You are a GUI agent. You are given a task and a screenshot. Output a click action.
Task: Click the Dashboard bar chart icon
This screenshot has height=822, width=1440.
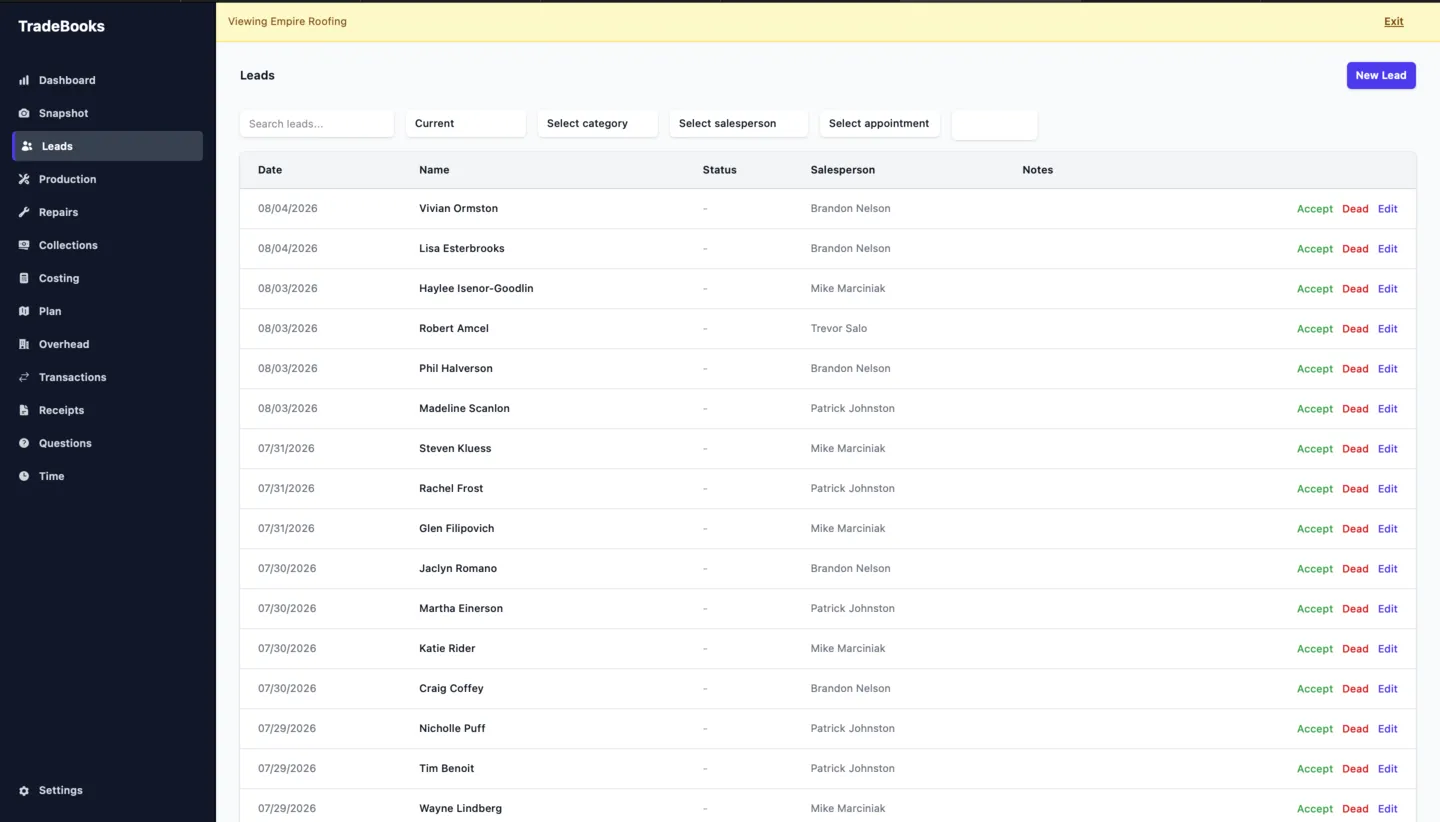click(x=24, y=80)
